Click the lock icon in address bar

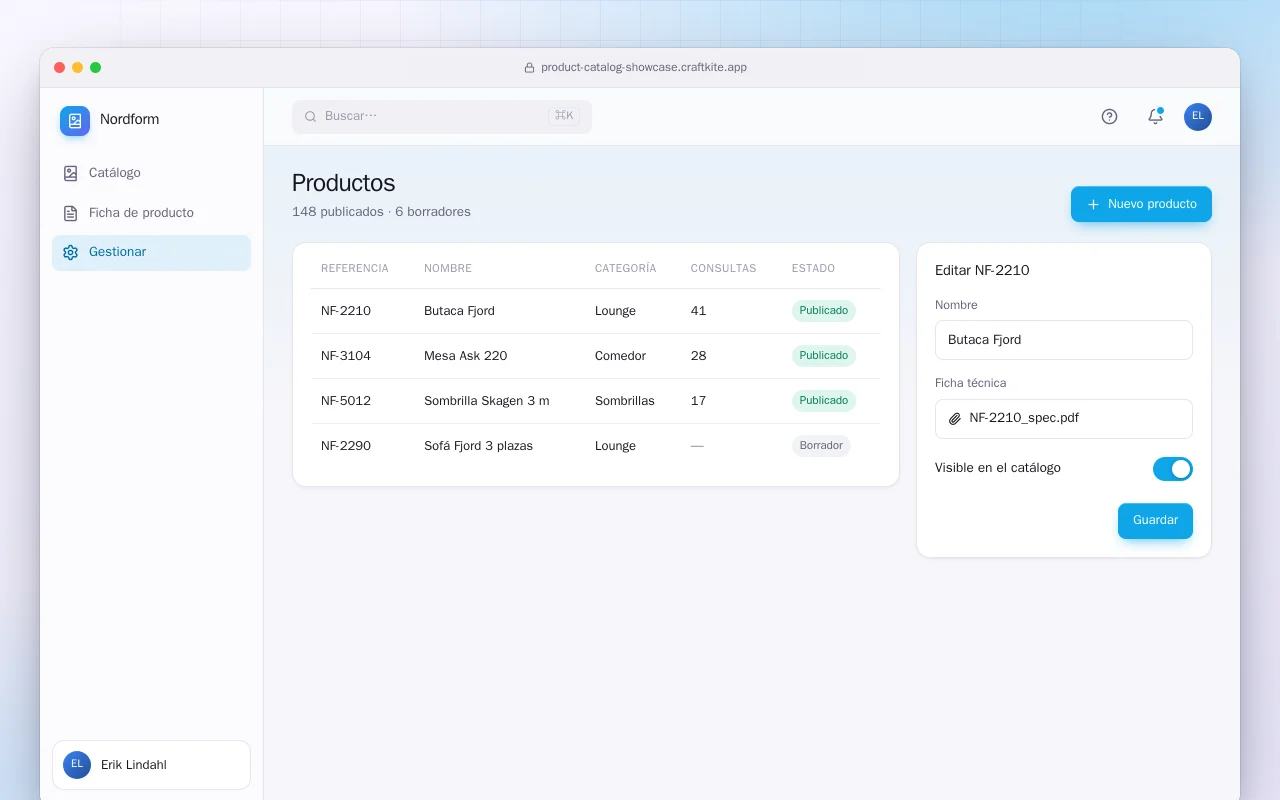[529, 68]
